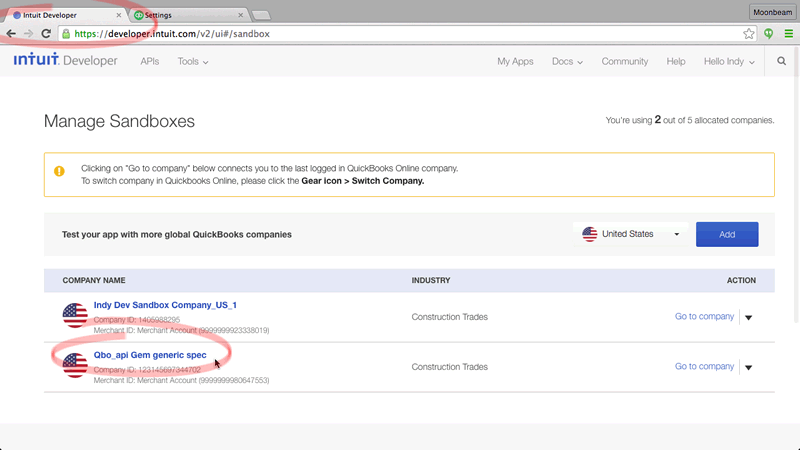Reload the page with the refresh icon
Image resolution: width=800 pixels, height=450 pixels.
46,34
